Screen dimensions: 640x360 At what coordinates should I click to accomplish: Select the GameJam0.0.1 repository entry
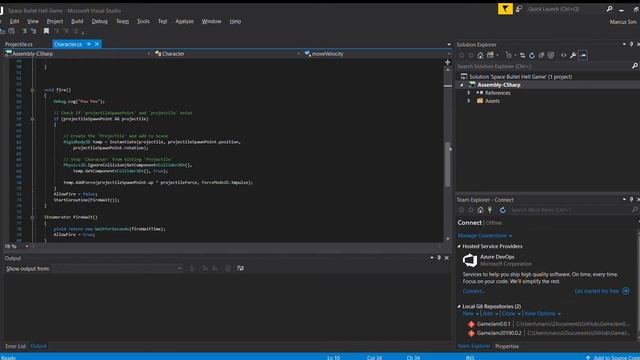coord(549,324)
